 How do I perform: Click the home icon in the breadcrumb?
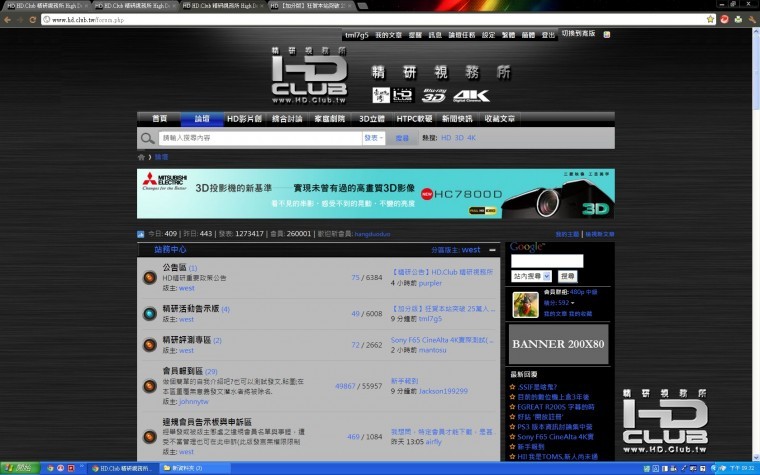[x=141, y=157]
